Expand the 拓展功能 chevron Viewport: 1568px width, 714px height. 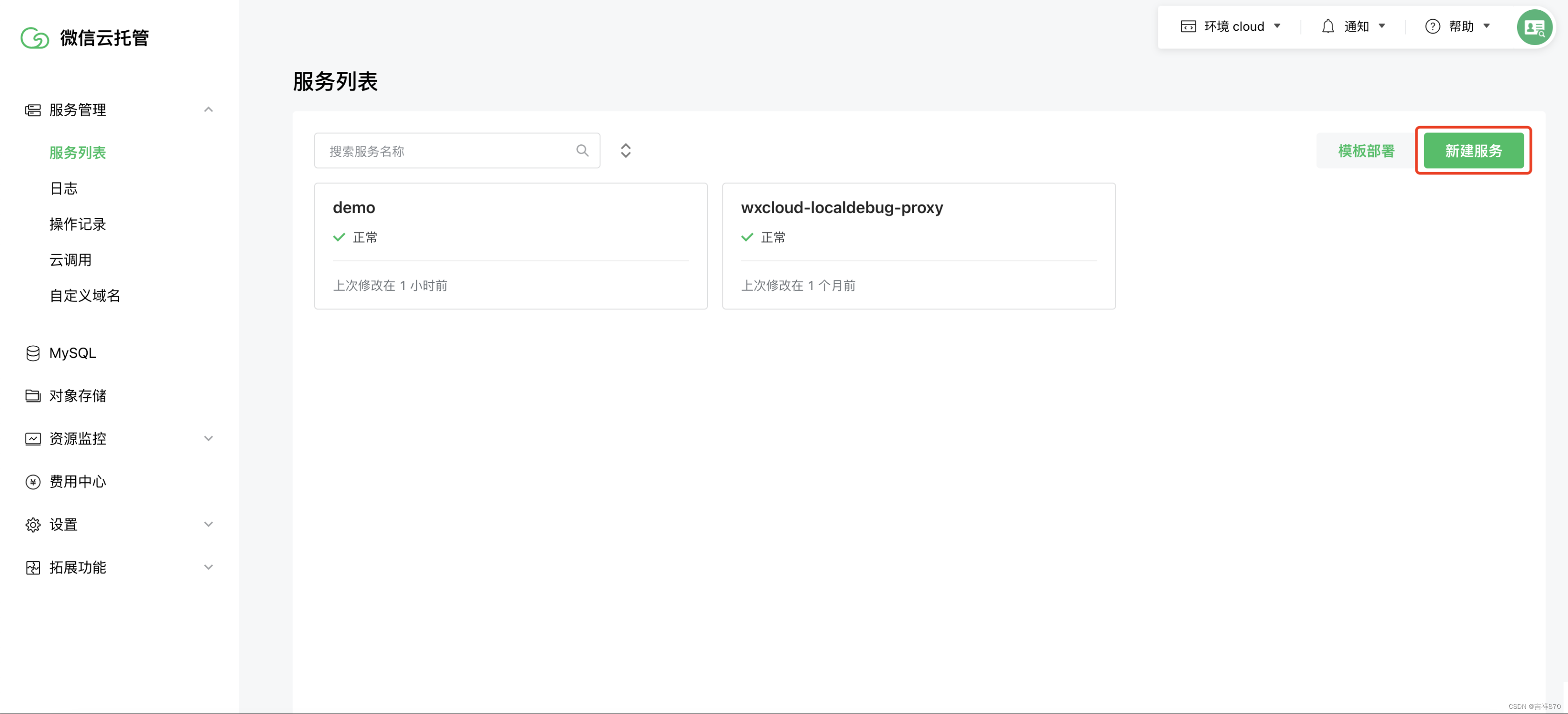click(x=208, y=567)
